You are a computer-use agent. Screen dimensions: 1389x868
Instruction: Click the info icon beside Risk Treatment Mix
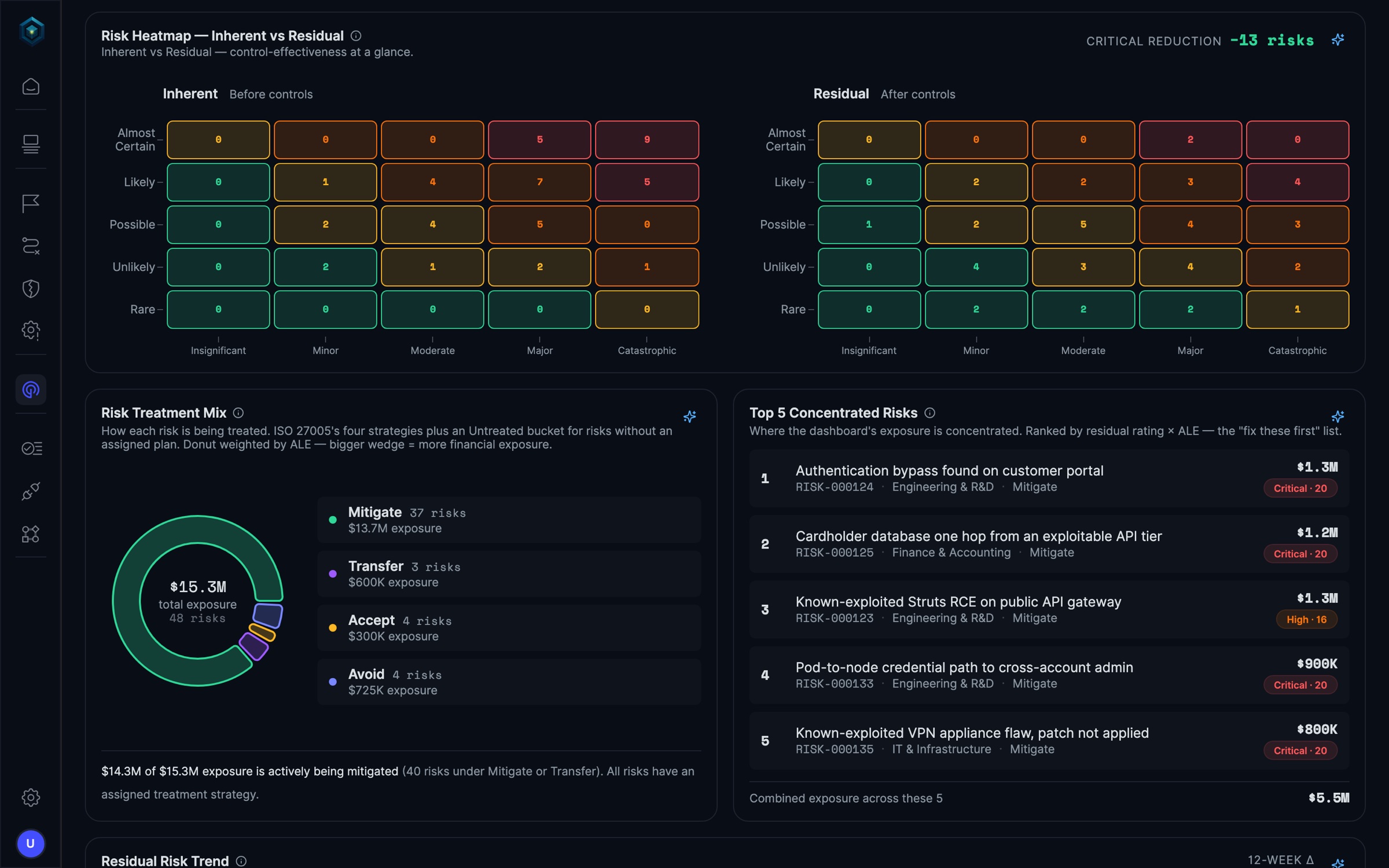point(238,413)
